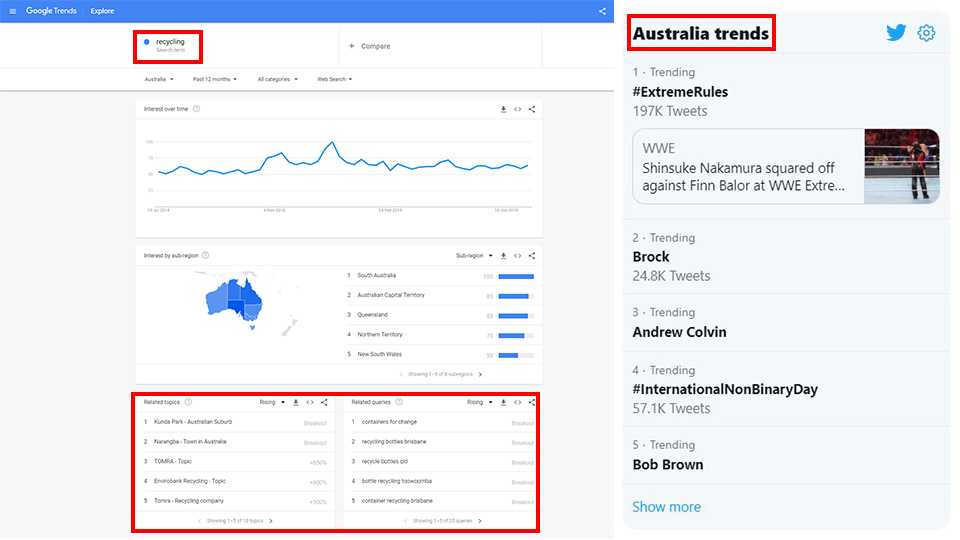Go to next page of related topics
960x540 pixels.
[x=271, y=521]
